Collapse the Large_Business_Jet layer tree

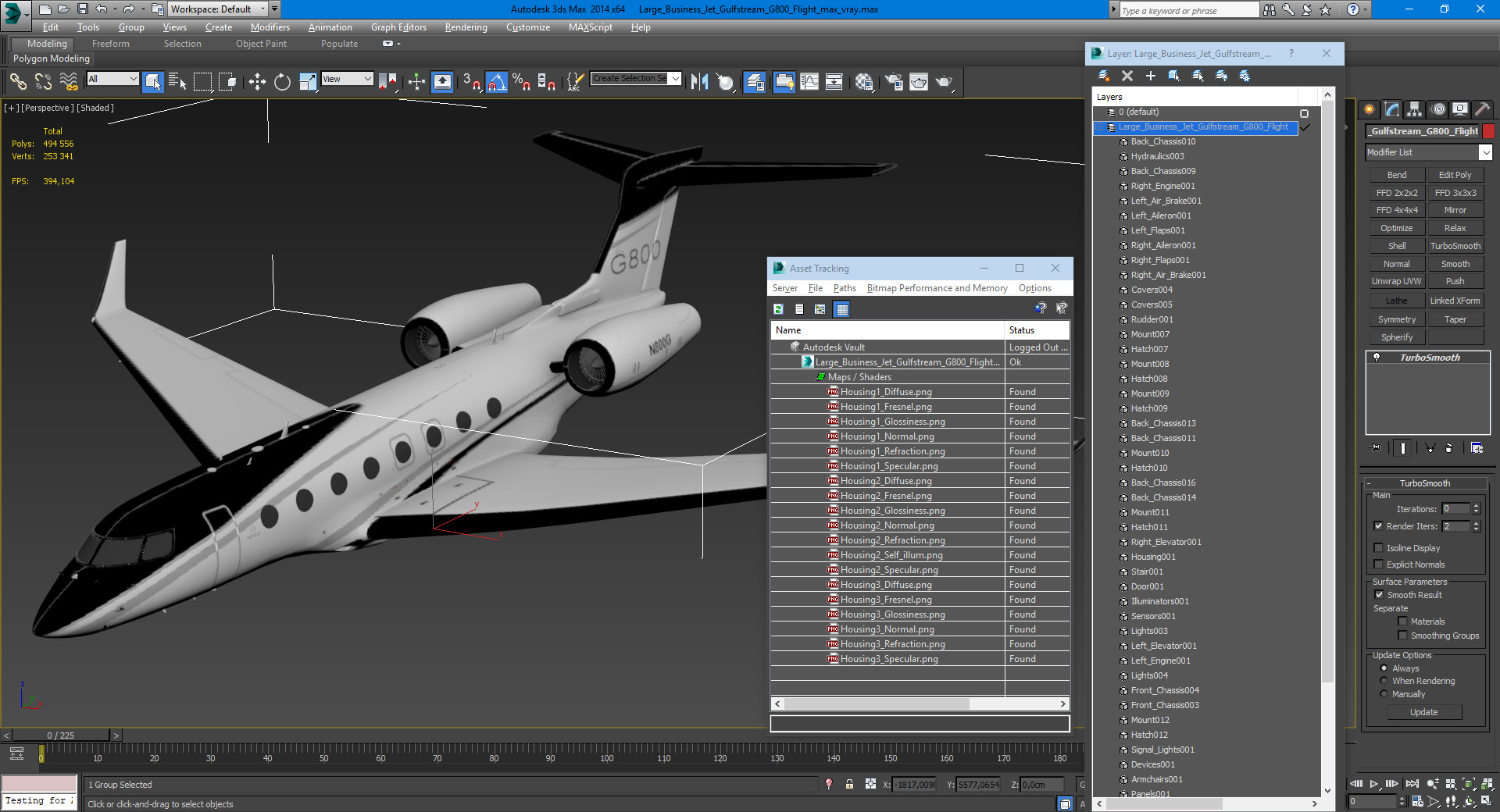(x=1098, y=126)
